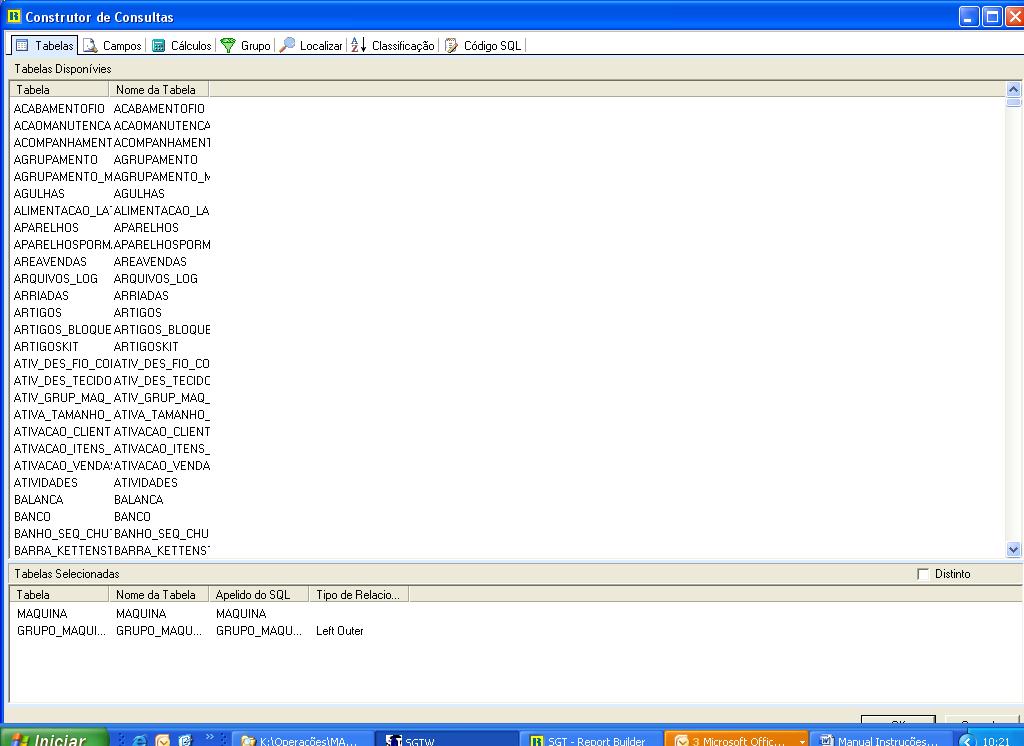The height and width of the screenshot is (746, 1024).
Task: Click the Código SQL notepad icon
Action: coord(451,46)
